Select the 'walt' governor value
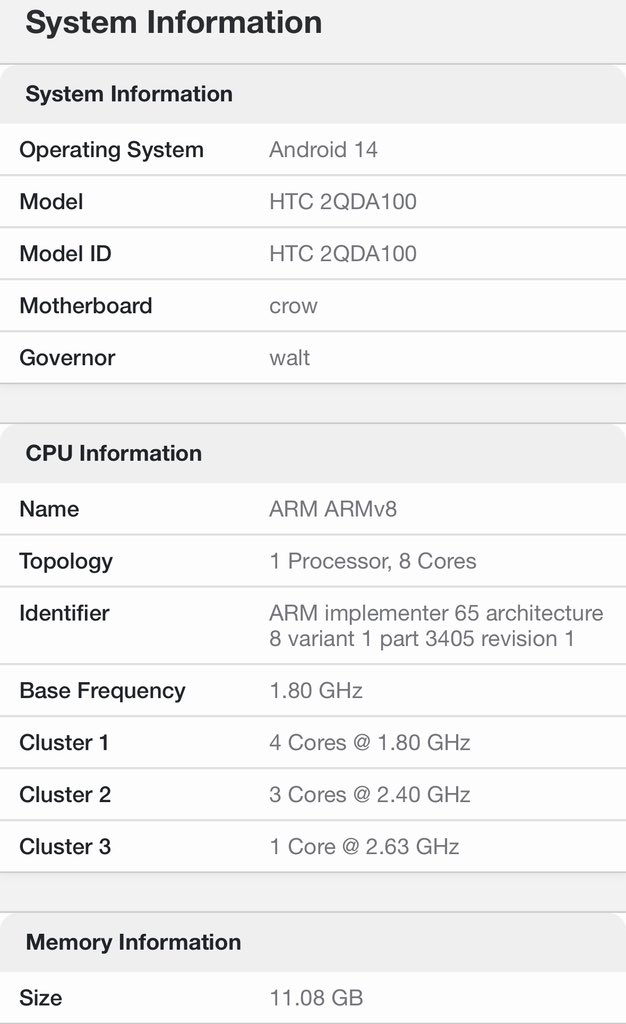The width and height of the screenshot is (626, 1024). click(x=290, y=358)
